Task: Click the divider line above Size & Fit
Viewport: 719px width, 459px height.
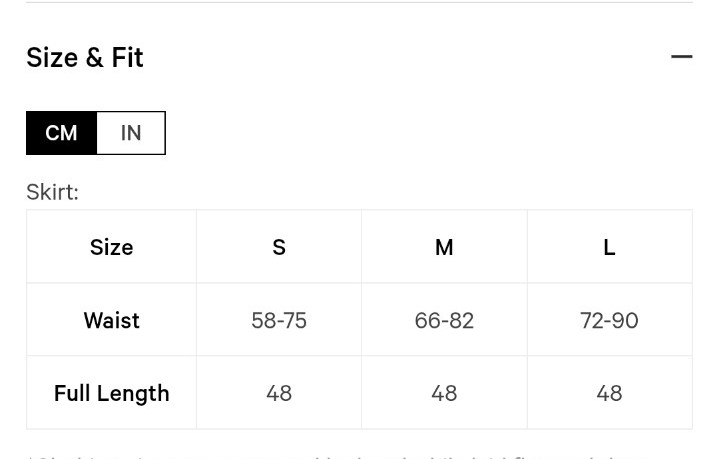Action: [x=360, y=2]
